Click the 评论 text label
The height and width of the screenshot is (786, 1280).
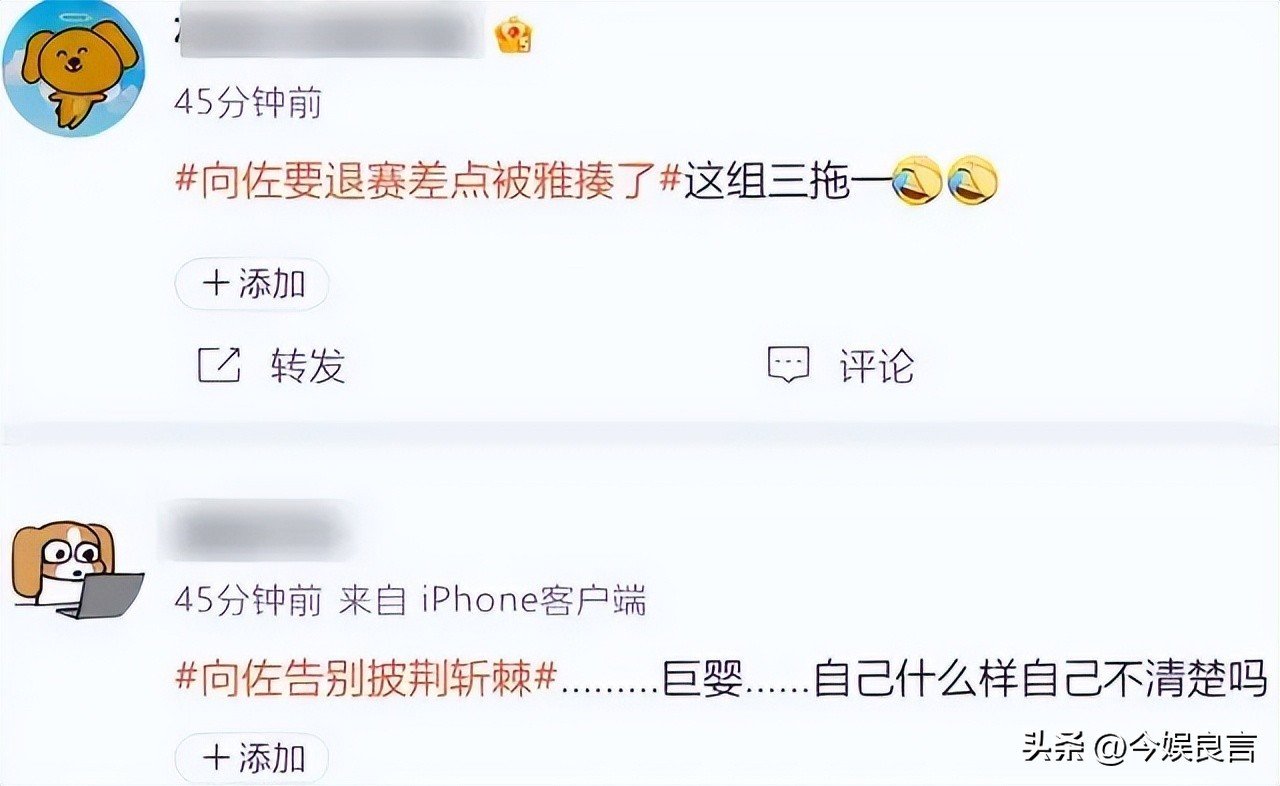point(877,366)
